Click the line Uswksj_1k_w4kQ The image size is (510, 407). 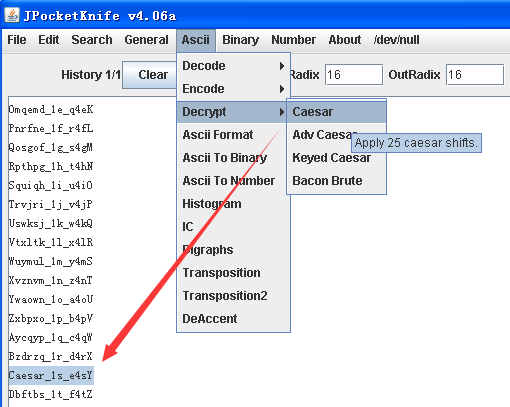[x=51, y=224]
